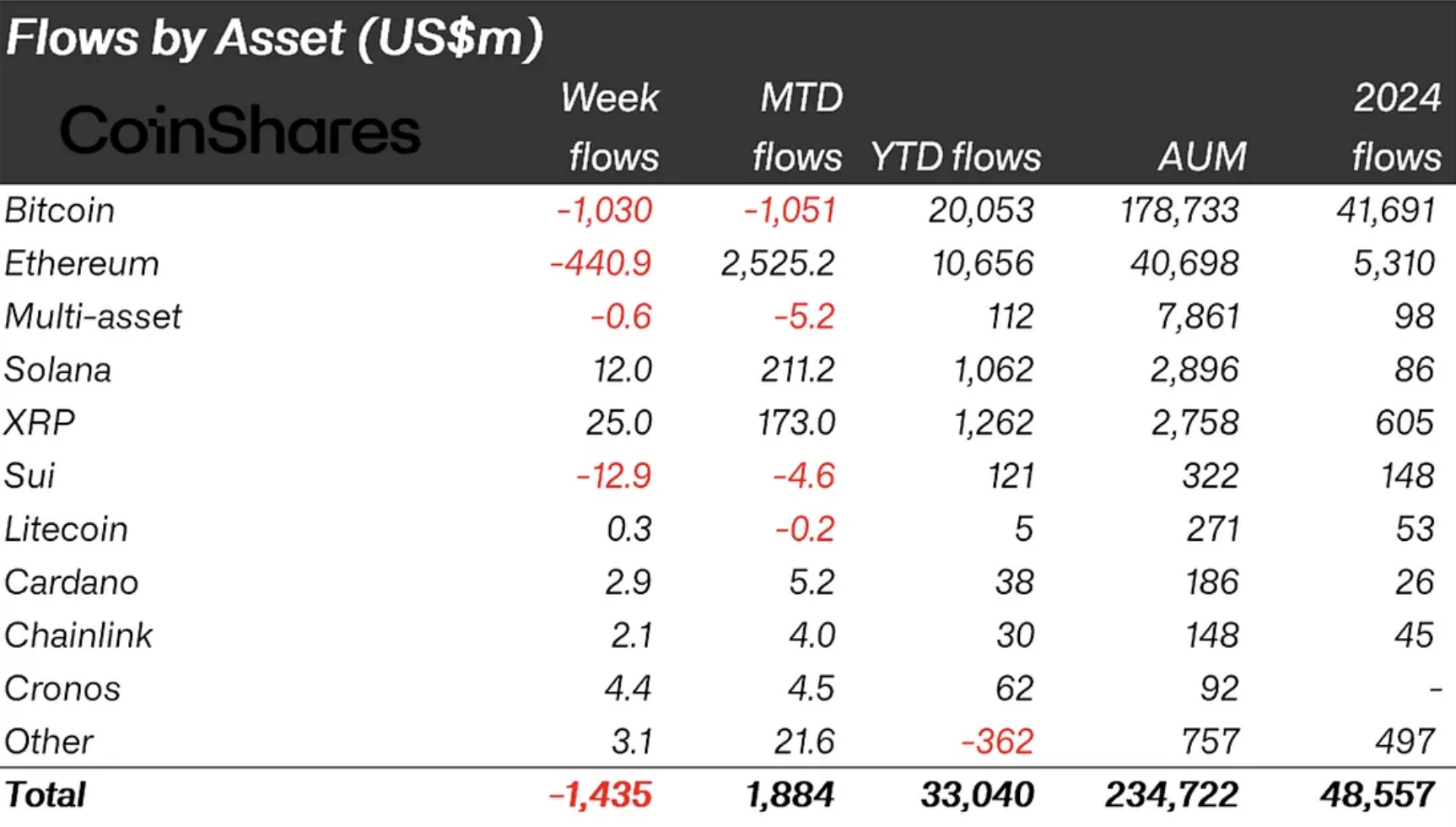Click the Total row label

coord(46,795)
